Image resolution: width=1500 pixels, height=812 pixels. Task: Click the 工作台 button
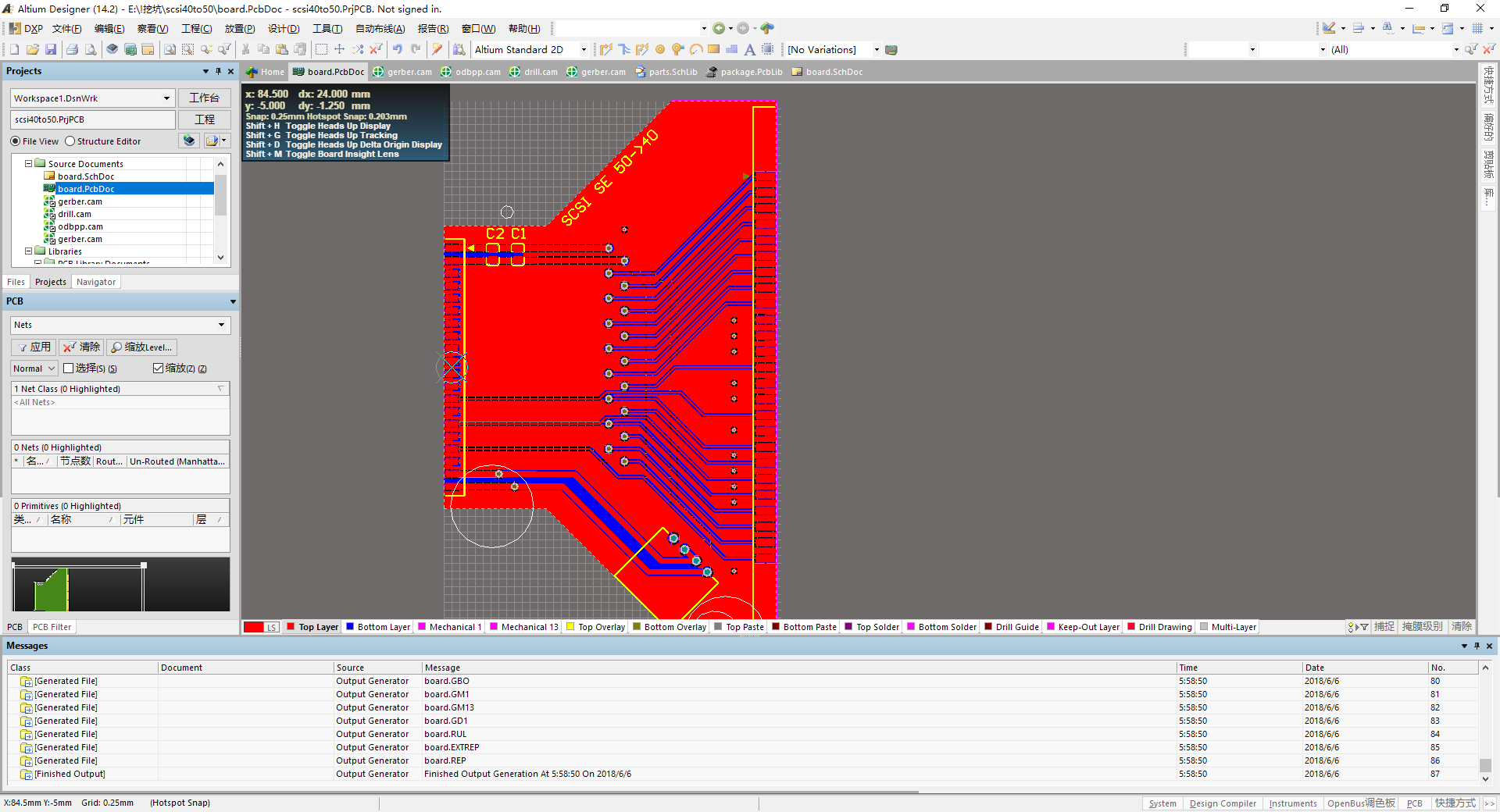coord(205,98)
